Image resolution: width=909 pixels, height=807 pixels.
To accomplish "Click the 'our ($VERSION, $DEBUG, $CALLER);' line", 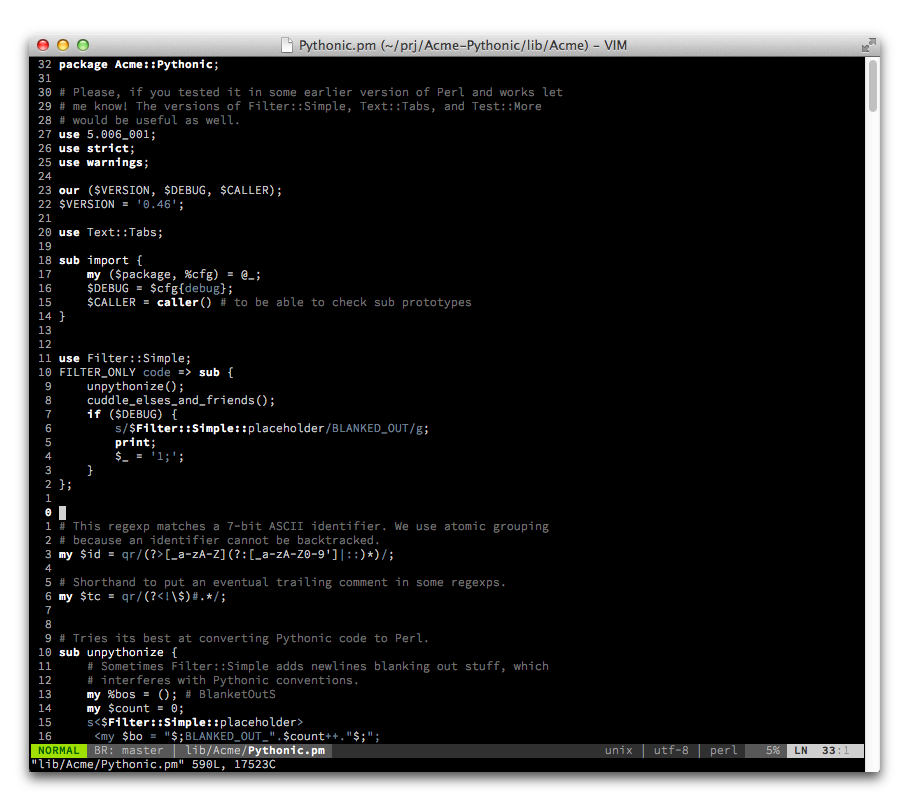I will click(170, 190).
